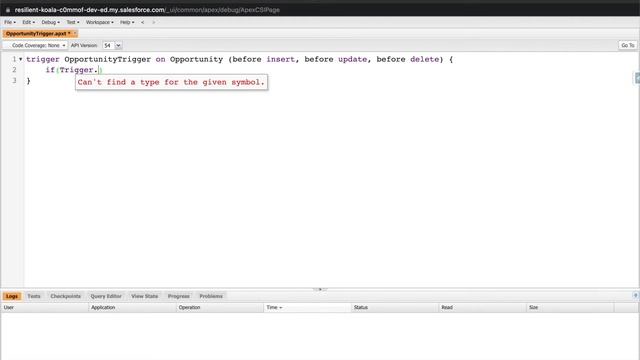
Task: Switch to the Problems tab
Action: coord(211,296)
